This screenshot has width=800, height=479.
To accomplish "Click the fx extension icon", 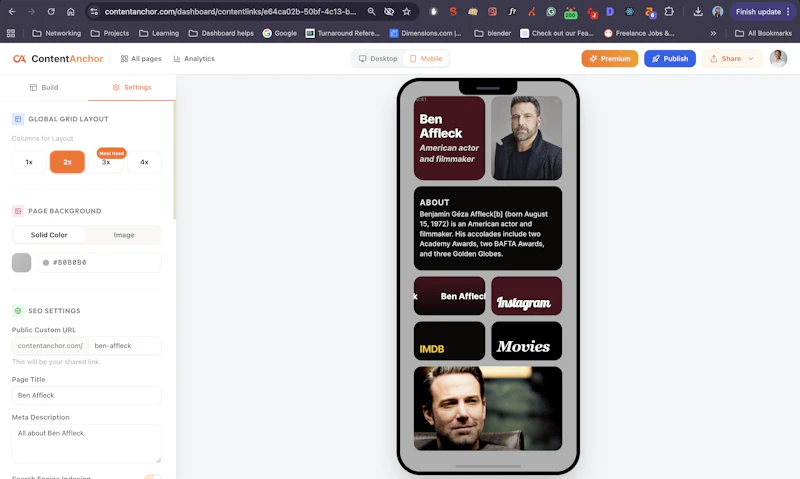I will pyautogui.click(x=512, y=11).
